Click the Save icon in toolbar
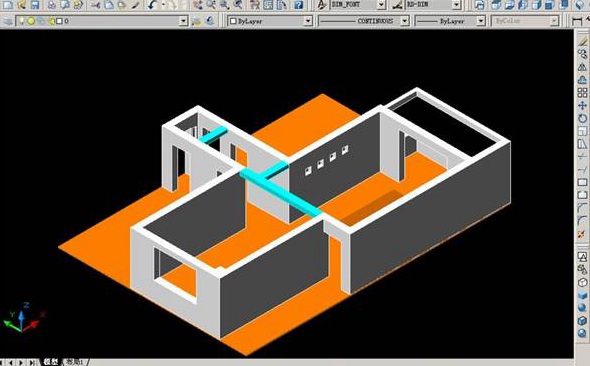 35,5
